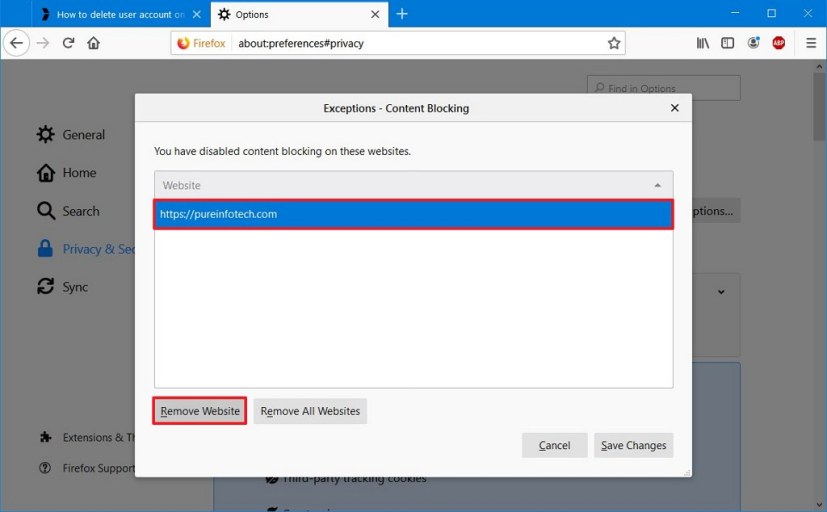Screen dimensions: 827x512
Task: Open a new tab with plus button
Action: click(402, 14)
